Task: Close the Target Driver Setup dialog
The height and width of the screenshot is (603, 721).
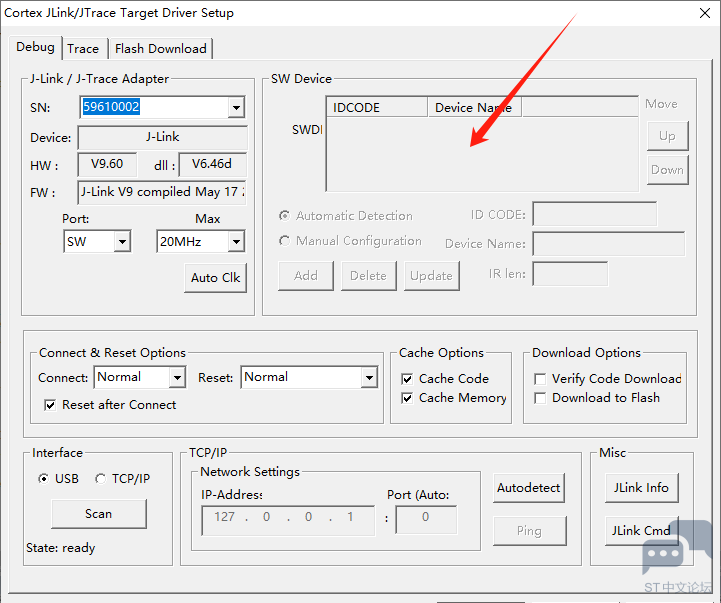Action: (x=705, y=13)
